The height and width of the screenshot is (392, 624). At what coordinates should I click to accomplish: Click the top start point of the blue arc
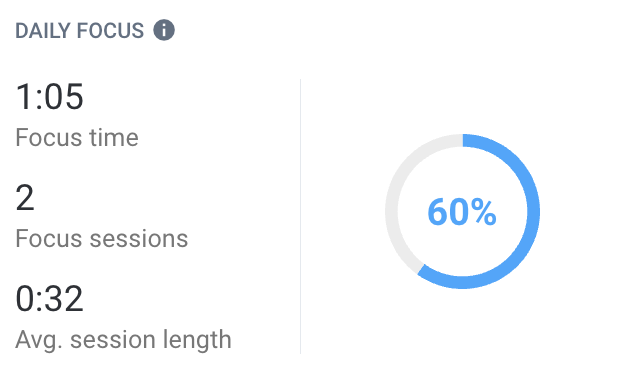pos(464,140)
